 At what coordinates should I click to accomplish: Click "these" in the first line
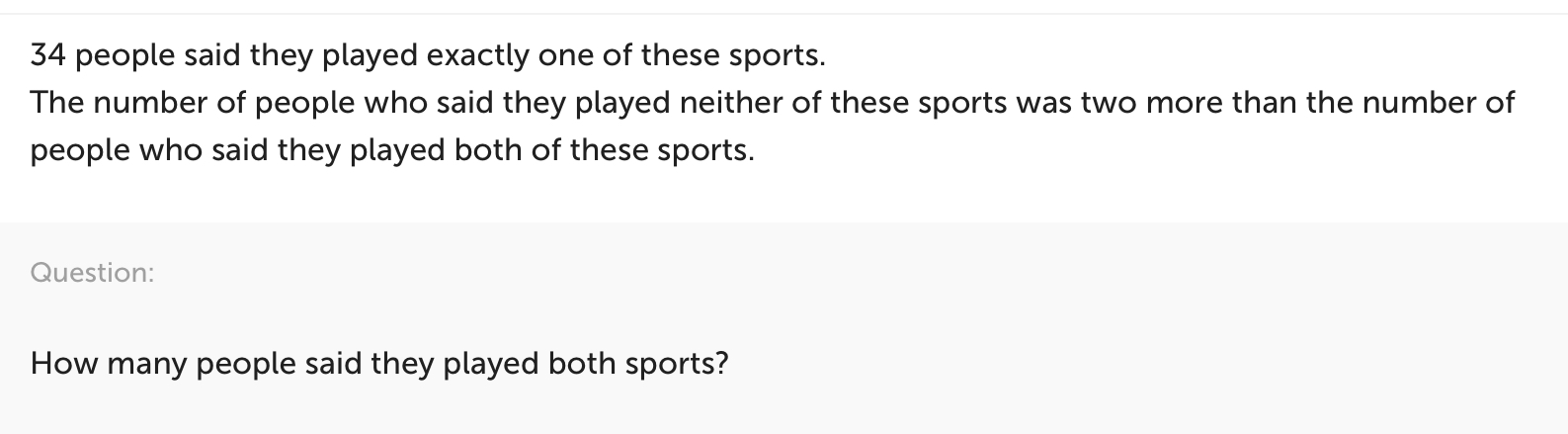[x=681, y=55]
